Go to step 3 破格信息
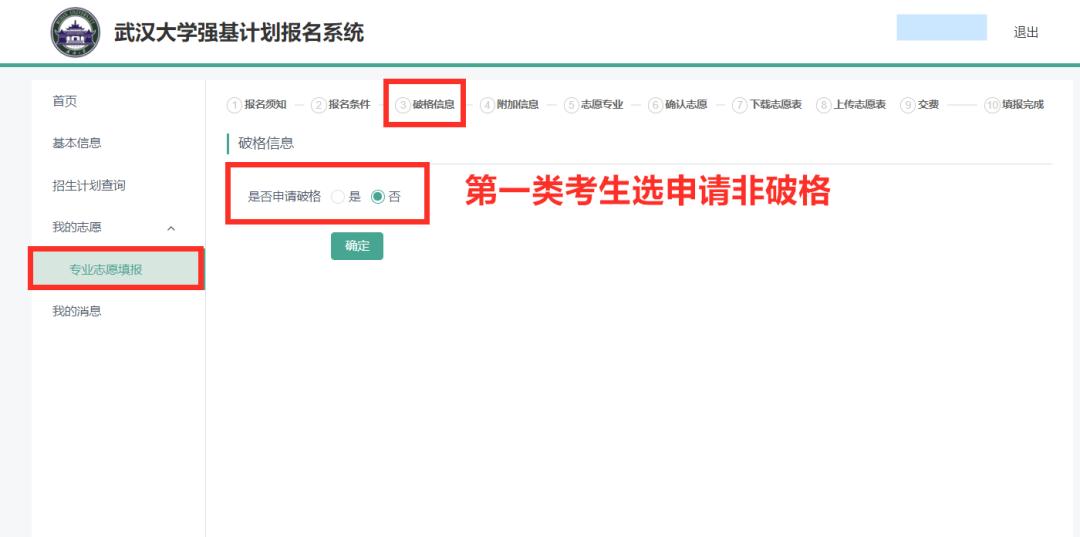This screenshot has width=1080, height=537. (425, 105)
